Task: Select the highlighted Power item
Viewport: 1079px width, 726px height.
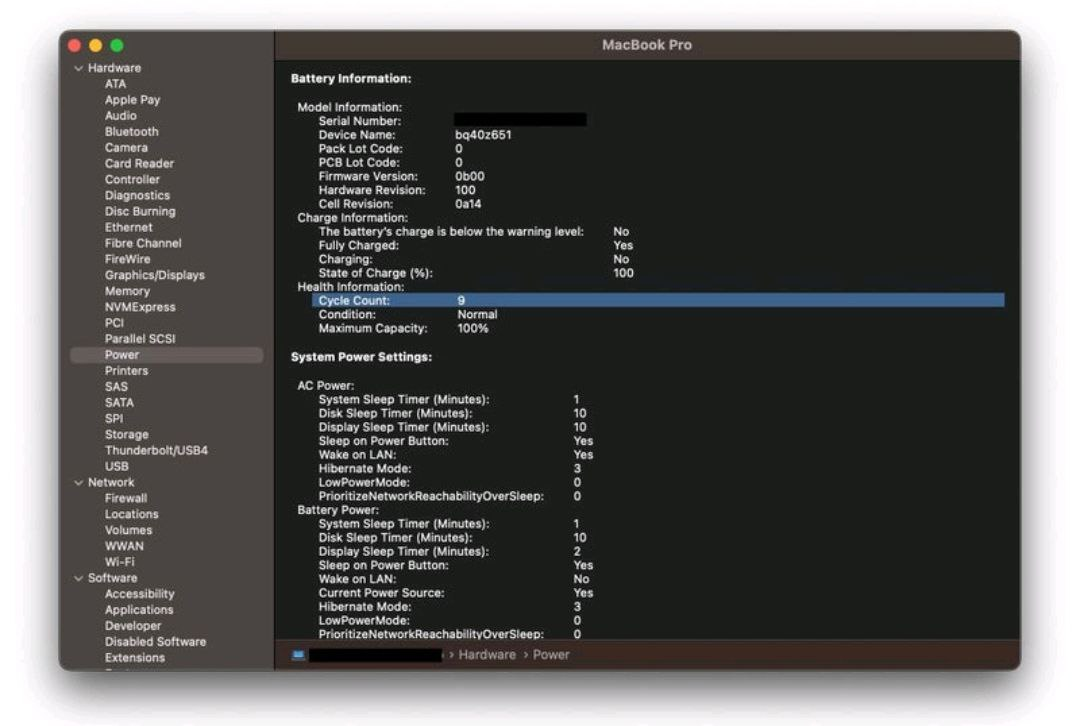Action: 167,355
